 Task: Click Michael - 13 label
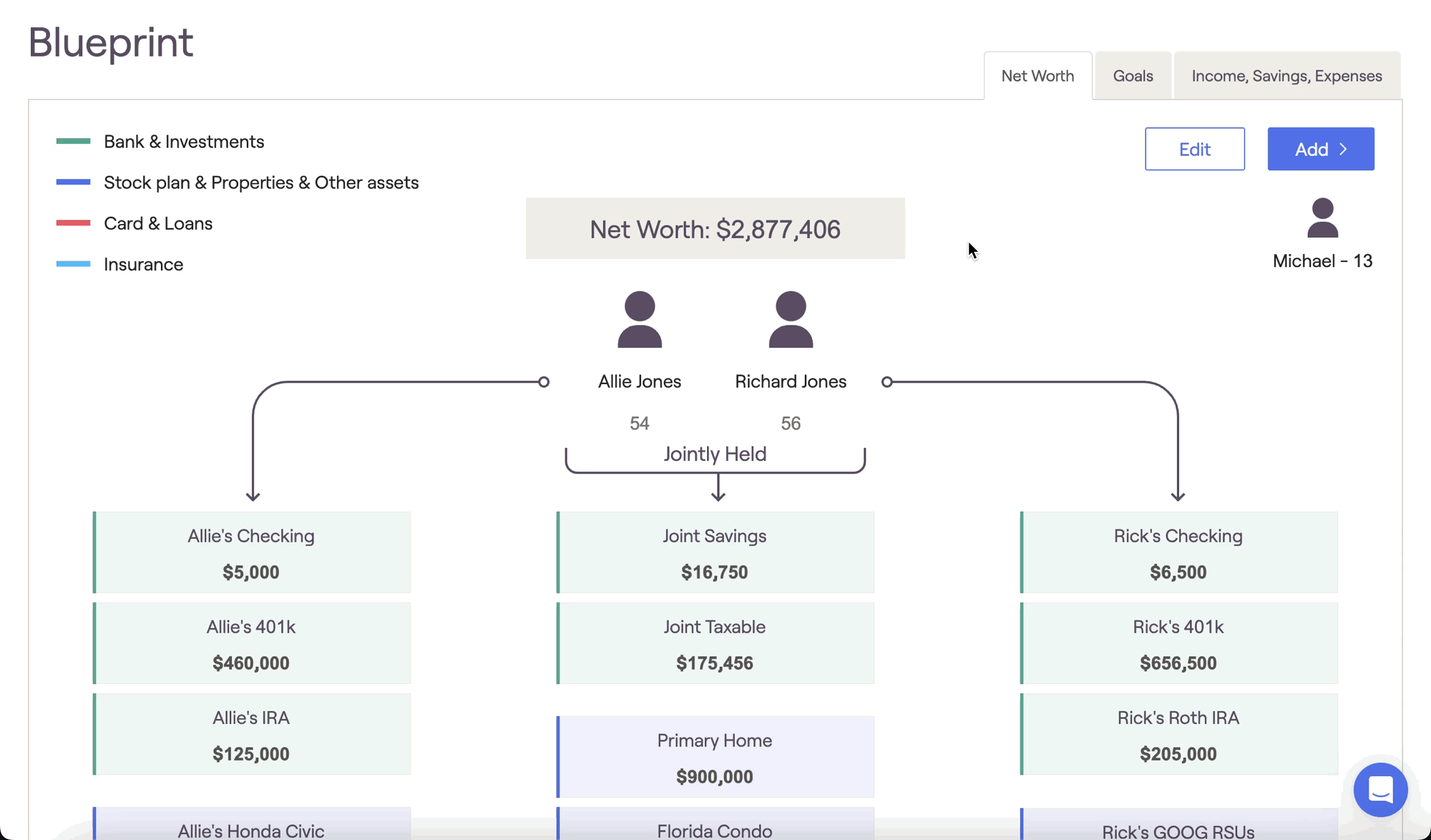coord(1322,261)
